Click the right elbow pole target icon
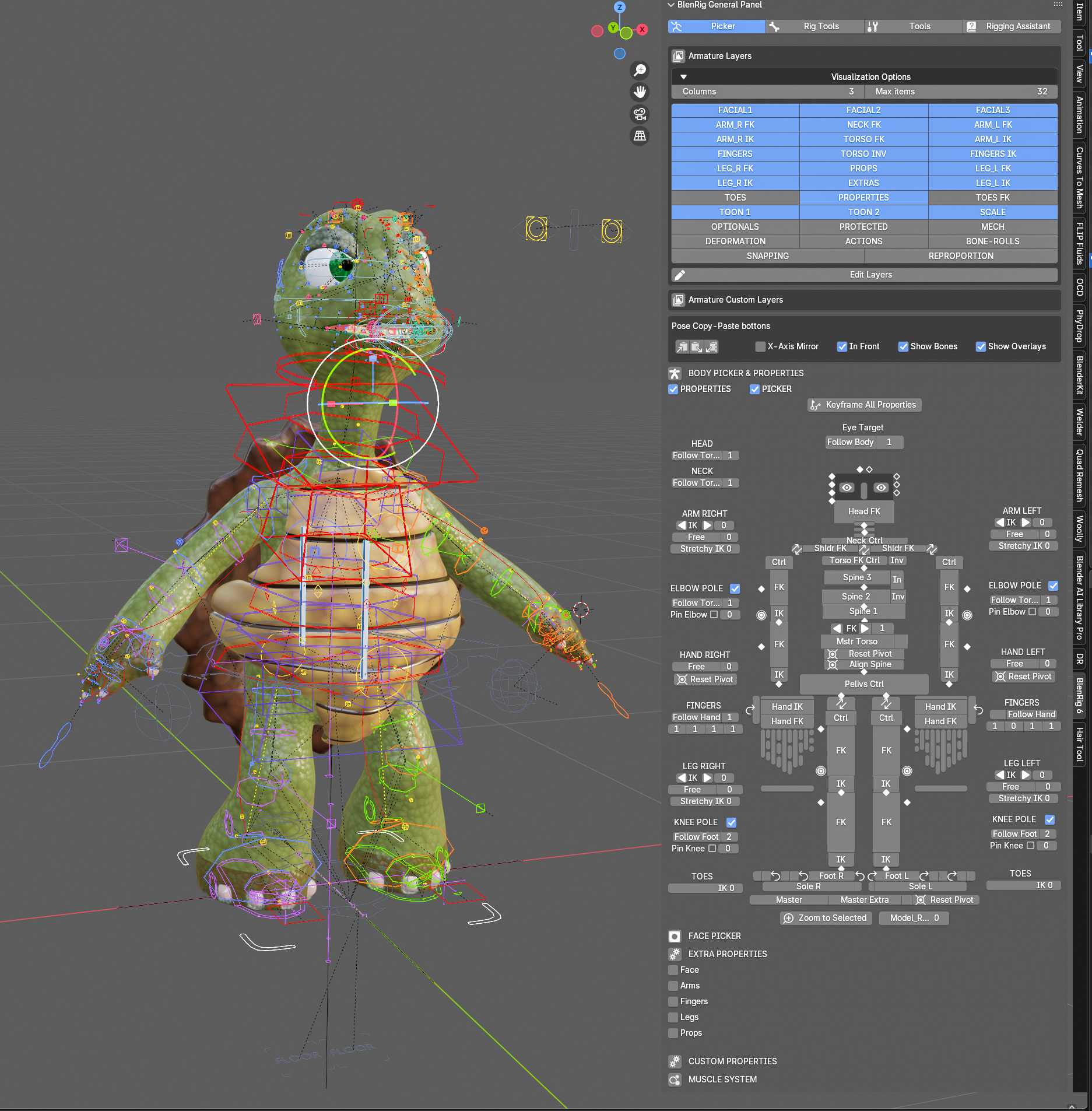This screenshot has width=1092, height=1111. pos(761,615)
